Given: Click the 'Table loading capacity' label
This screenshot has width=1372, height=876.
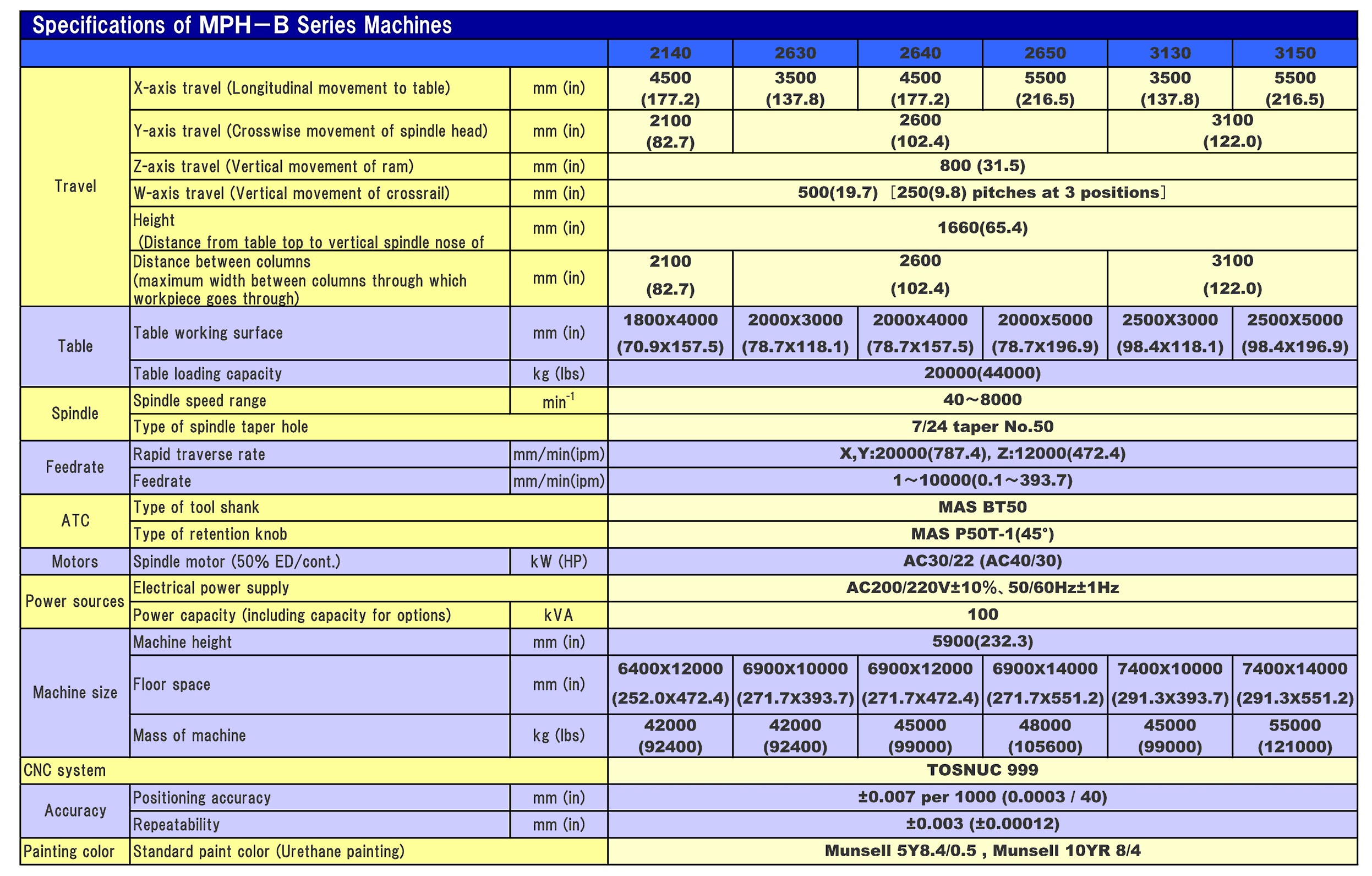Looking at the screenshot, I should 207,374.
